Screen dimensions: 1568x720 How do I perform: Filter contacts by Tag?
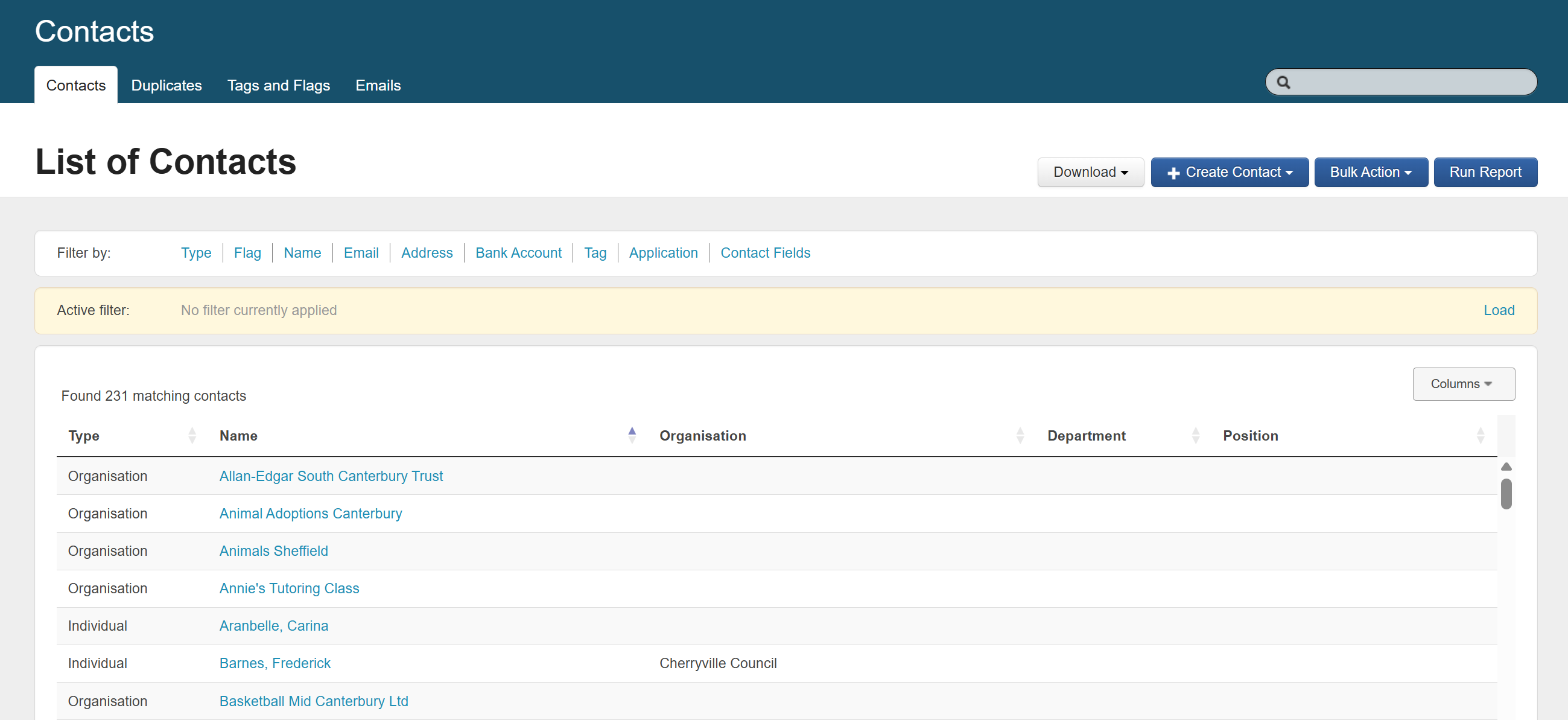595,253
